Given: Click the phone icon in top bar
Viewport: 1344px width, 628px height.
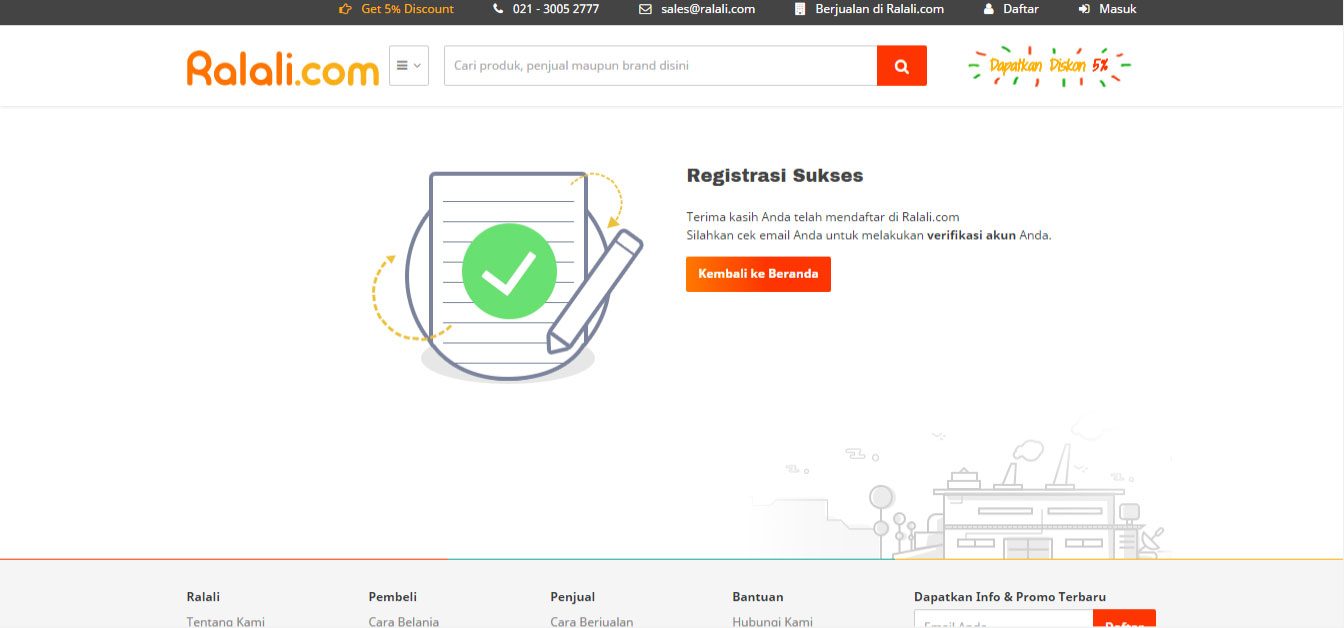Looking at the screenshot, I should [x=498, y=9].
